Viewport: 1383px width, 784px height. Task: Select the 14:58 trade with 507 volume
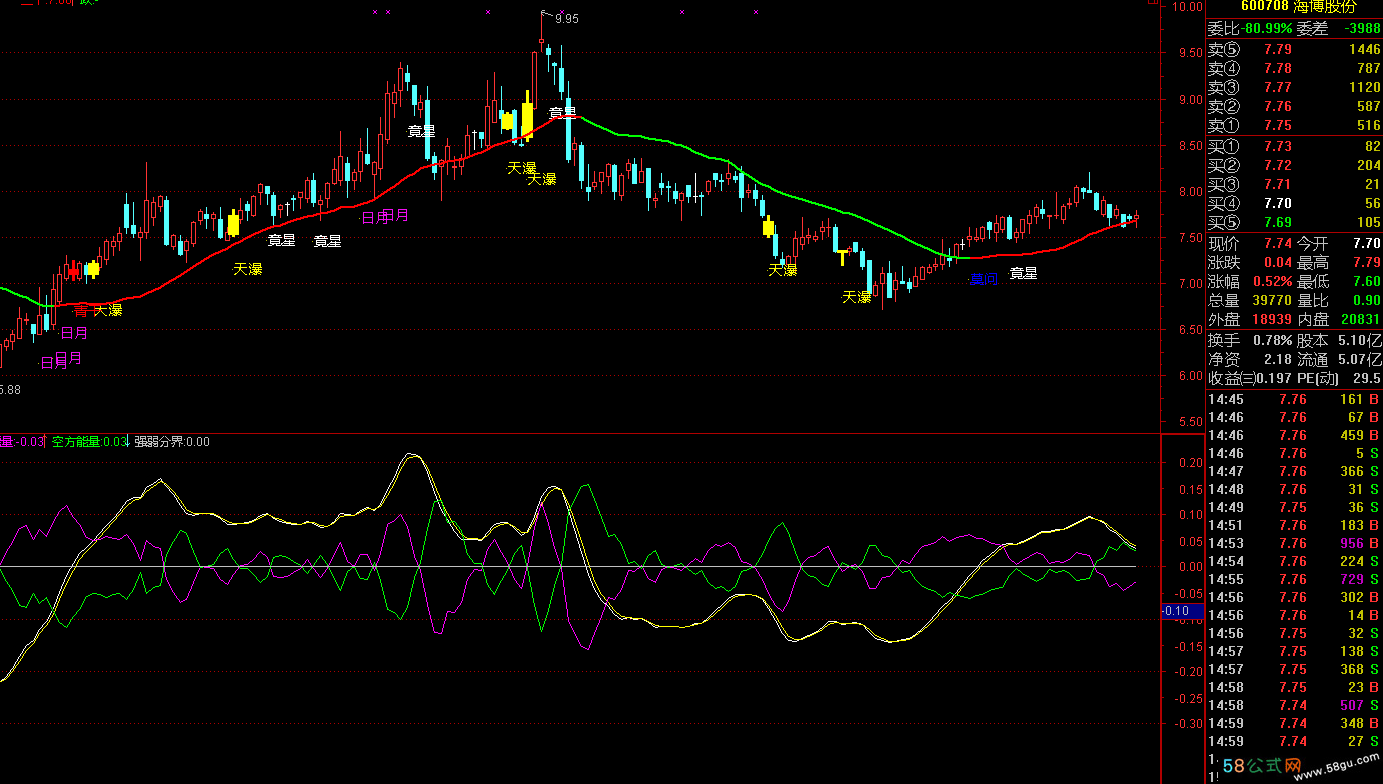pos(1294,705)
